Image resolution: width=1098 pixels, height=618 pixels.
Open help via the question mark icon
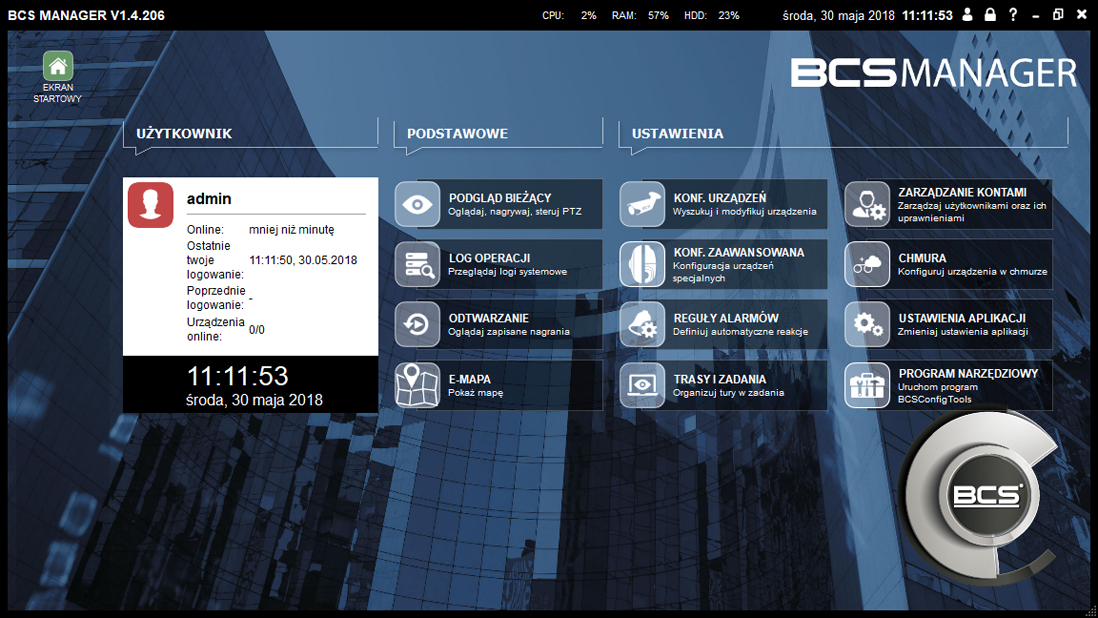pyautogui.click(x=1013, y=15)
